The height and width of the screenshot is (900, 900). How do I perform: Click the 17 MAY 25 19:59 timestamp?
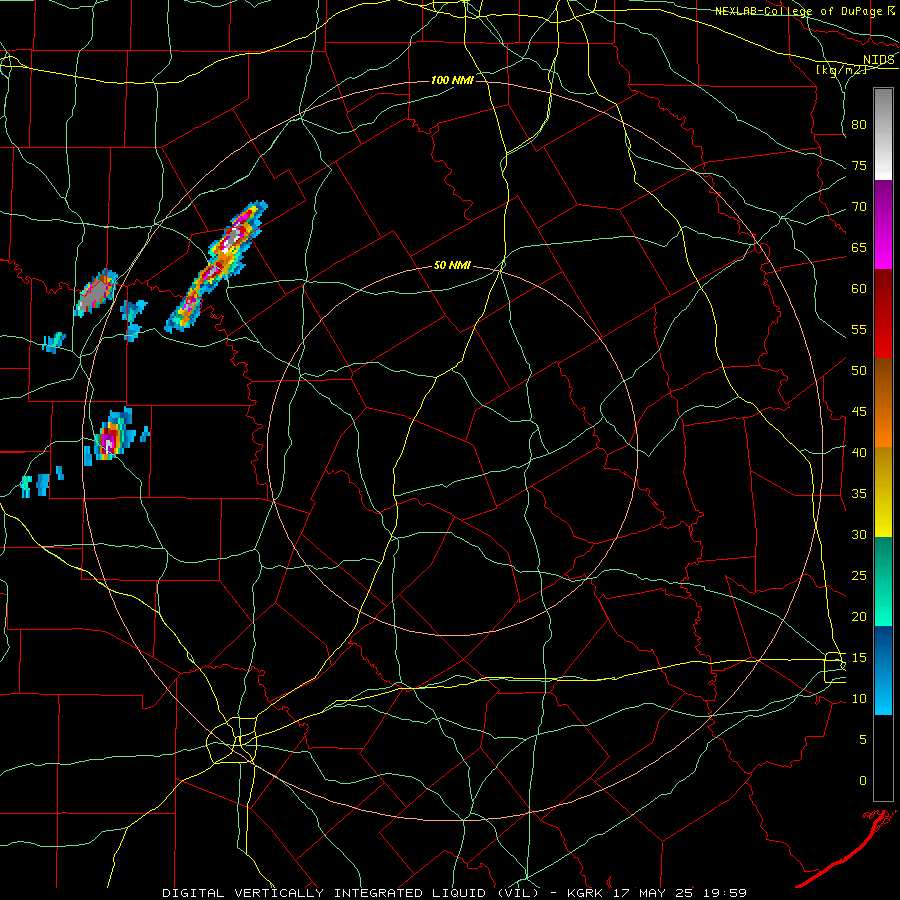[x=681, y=893]
